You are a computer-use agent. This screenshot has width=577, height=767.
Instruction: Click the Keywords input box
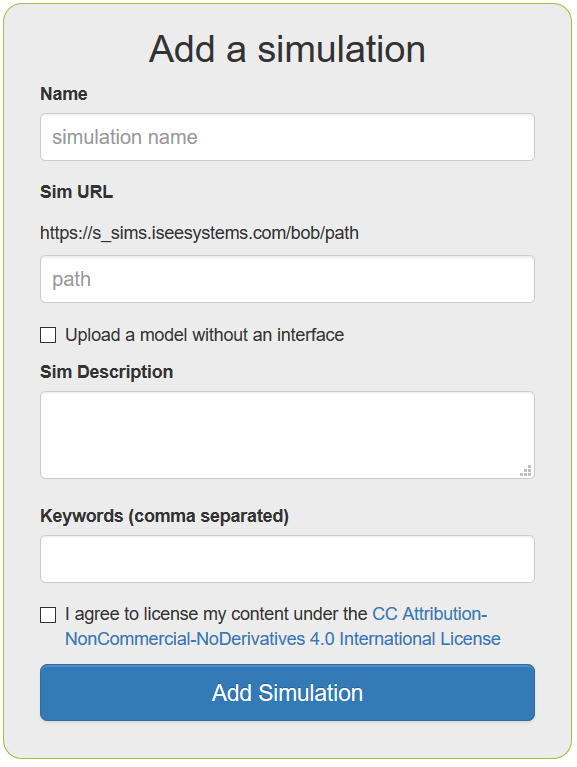point(288,559)
